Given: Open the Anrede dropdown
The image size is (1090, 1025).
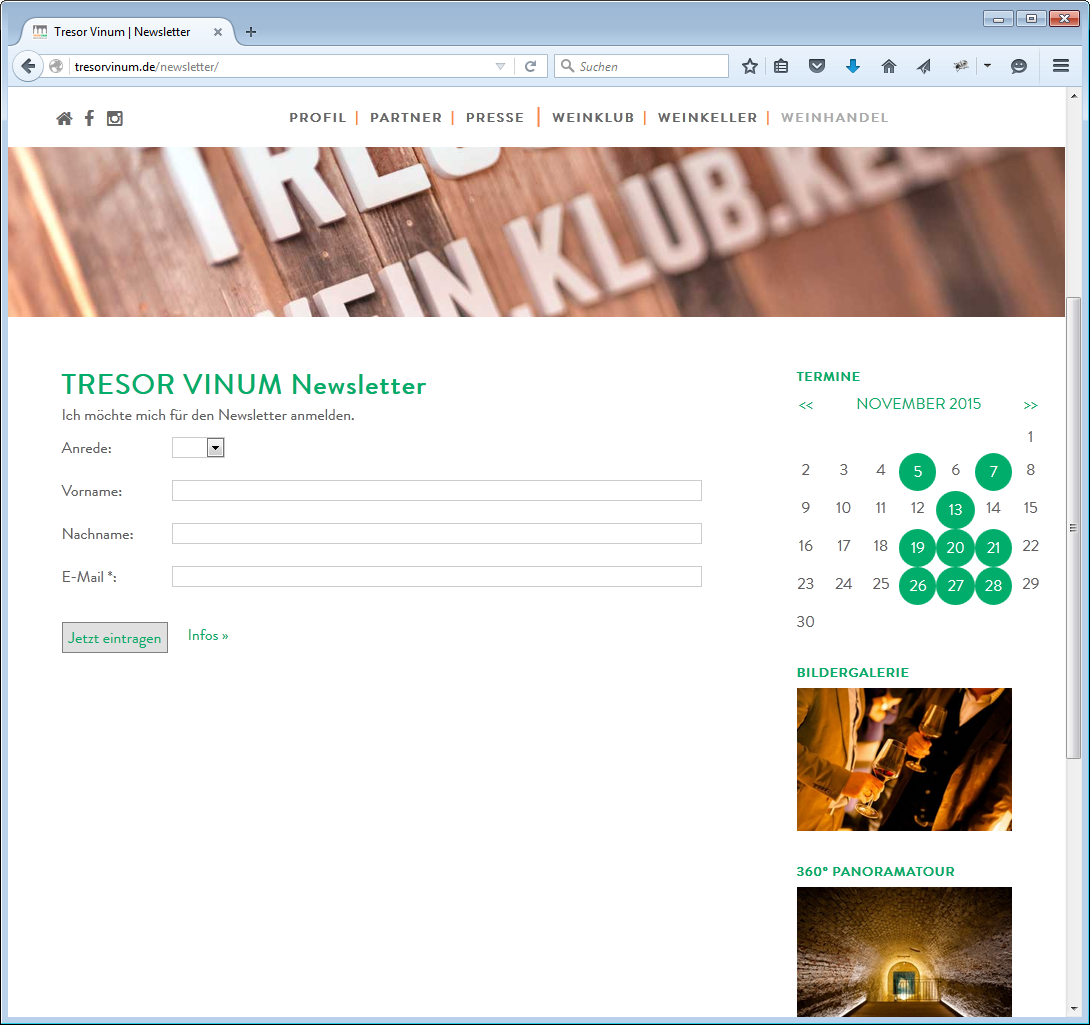Looking at the screenshot, I should coord(198,448).
